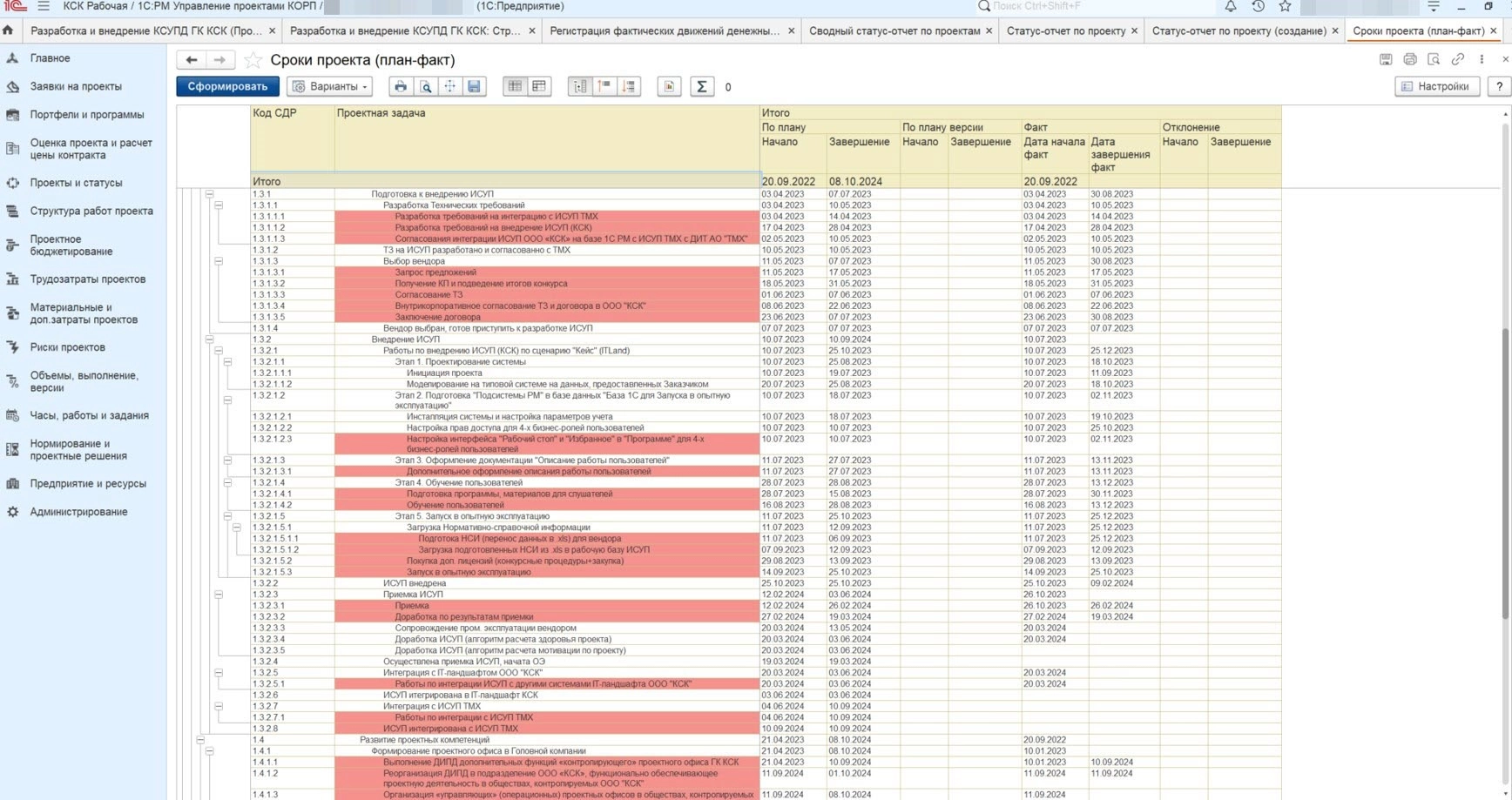Open Проекты и статусы in sidebar menu
The image size is (1512, 800).
(x=76, y=183)
